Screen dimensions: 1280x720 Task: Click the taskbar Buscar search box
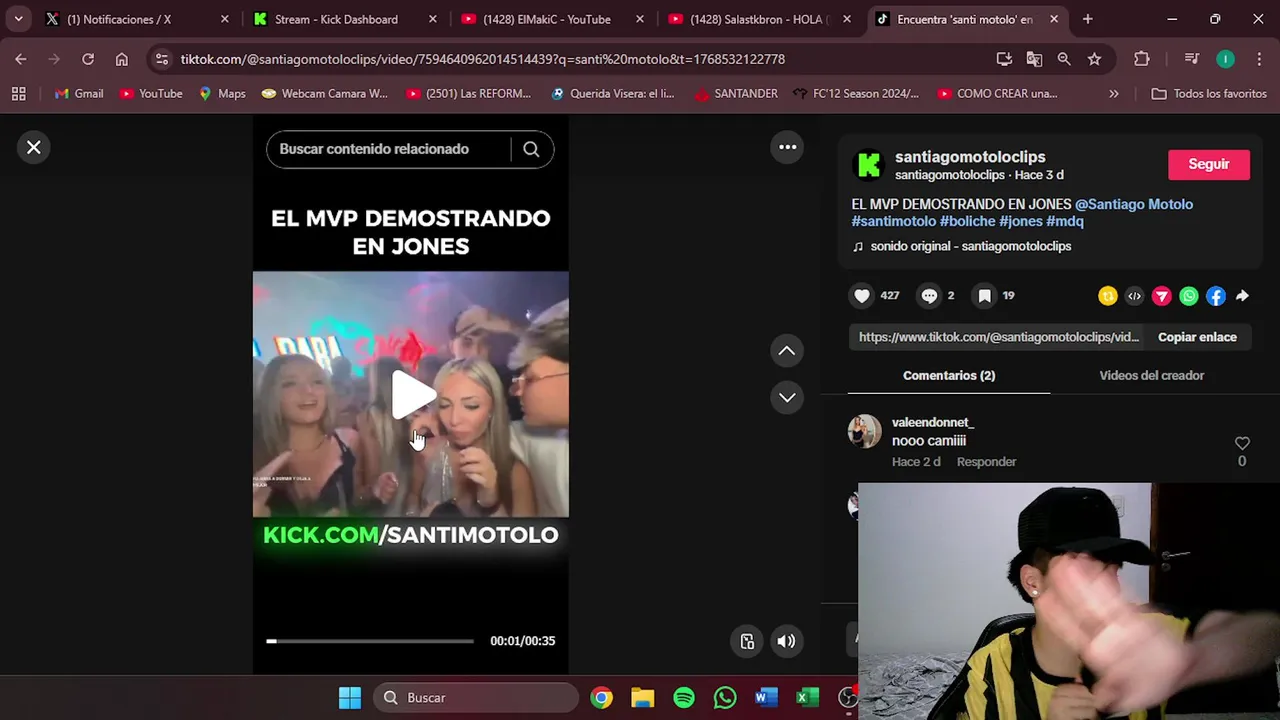coord(477,697)
